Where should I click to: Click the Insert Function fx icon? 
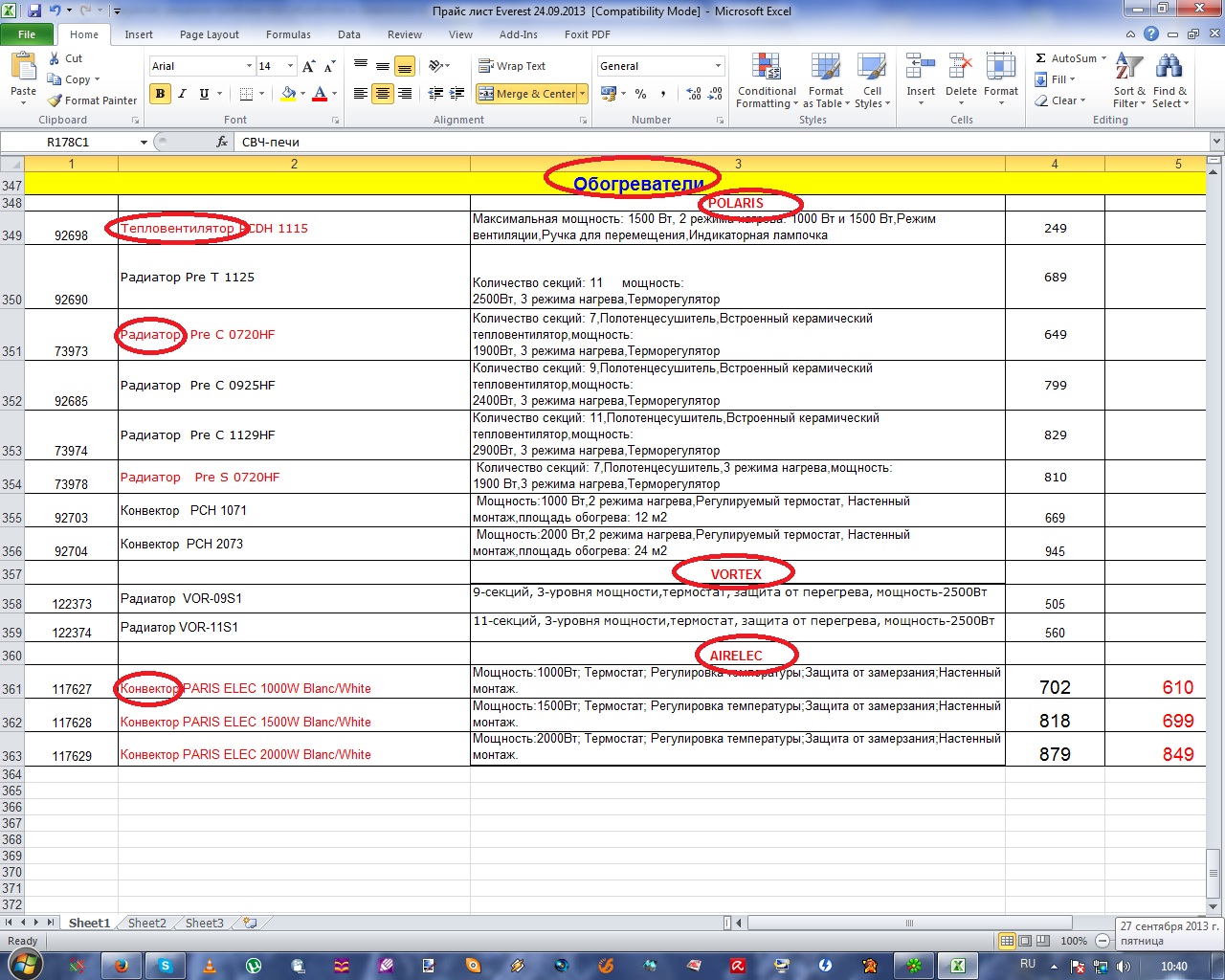tap(222, 142)
